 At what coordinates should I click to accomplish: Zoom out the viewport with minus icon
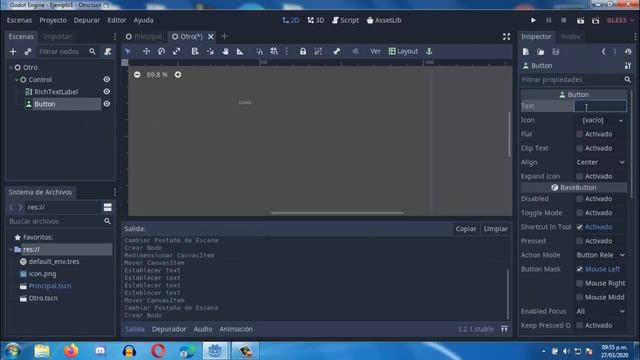click(137, 75)
